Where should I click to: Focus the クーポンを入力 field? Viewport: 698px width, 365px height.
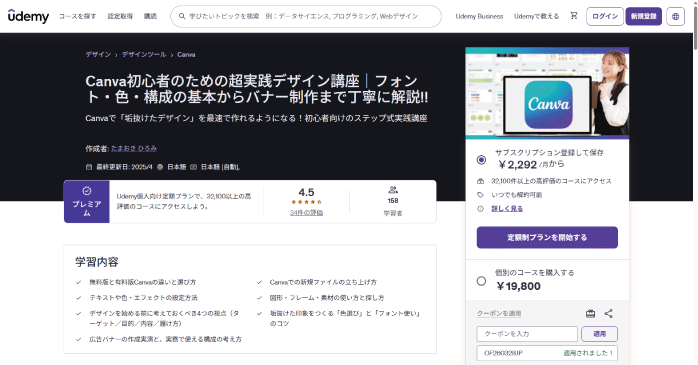tap(527, 334)
